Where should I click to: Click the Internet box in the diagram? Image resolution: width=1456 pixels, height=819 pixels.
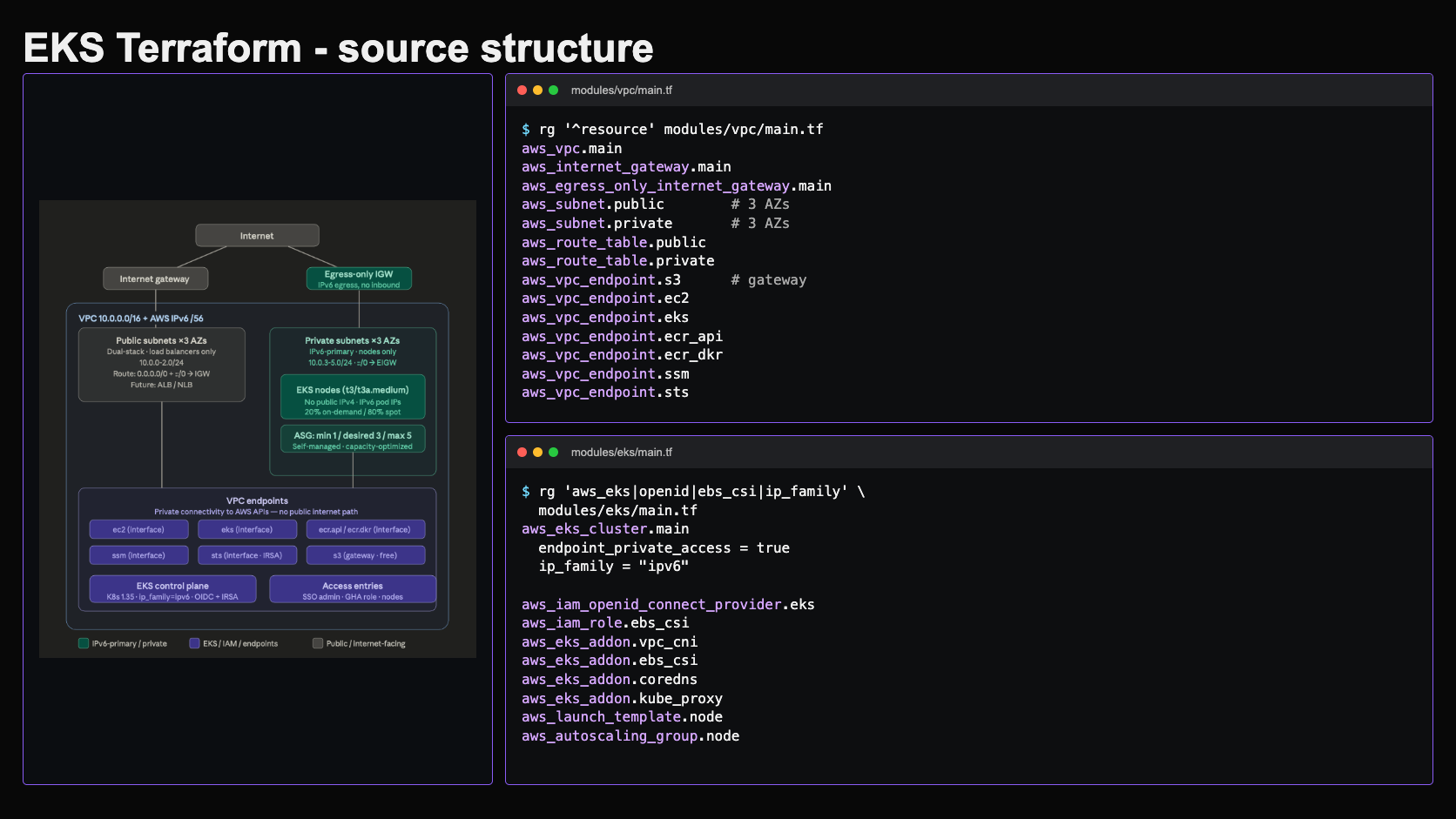[x=257, y=236]
